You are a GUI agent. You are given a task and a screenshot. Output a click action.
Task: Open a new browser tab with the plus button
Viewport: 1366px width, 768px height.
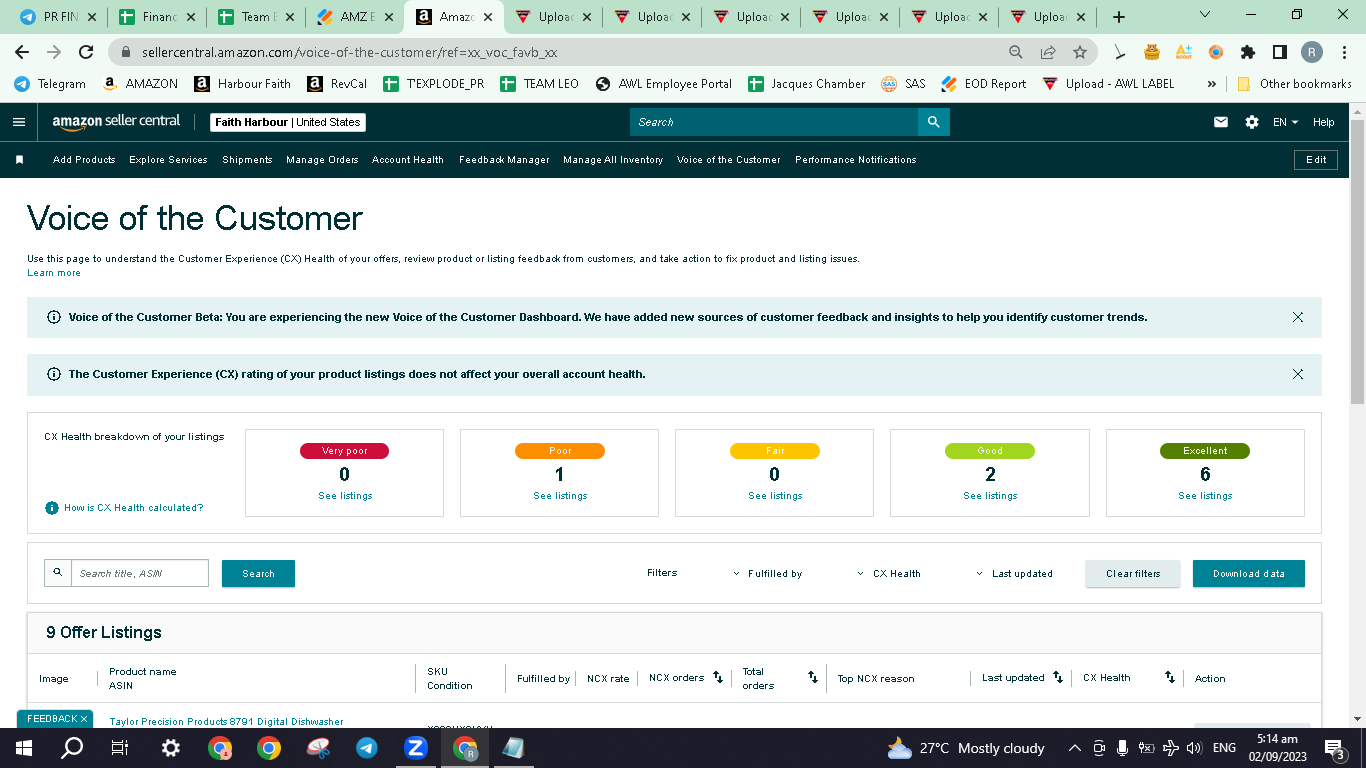pyautogui.click(x=1119, y=17)
